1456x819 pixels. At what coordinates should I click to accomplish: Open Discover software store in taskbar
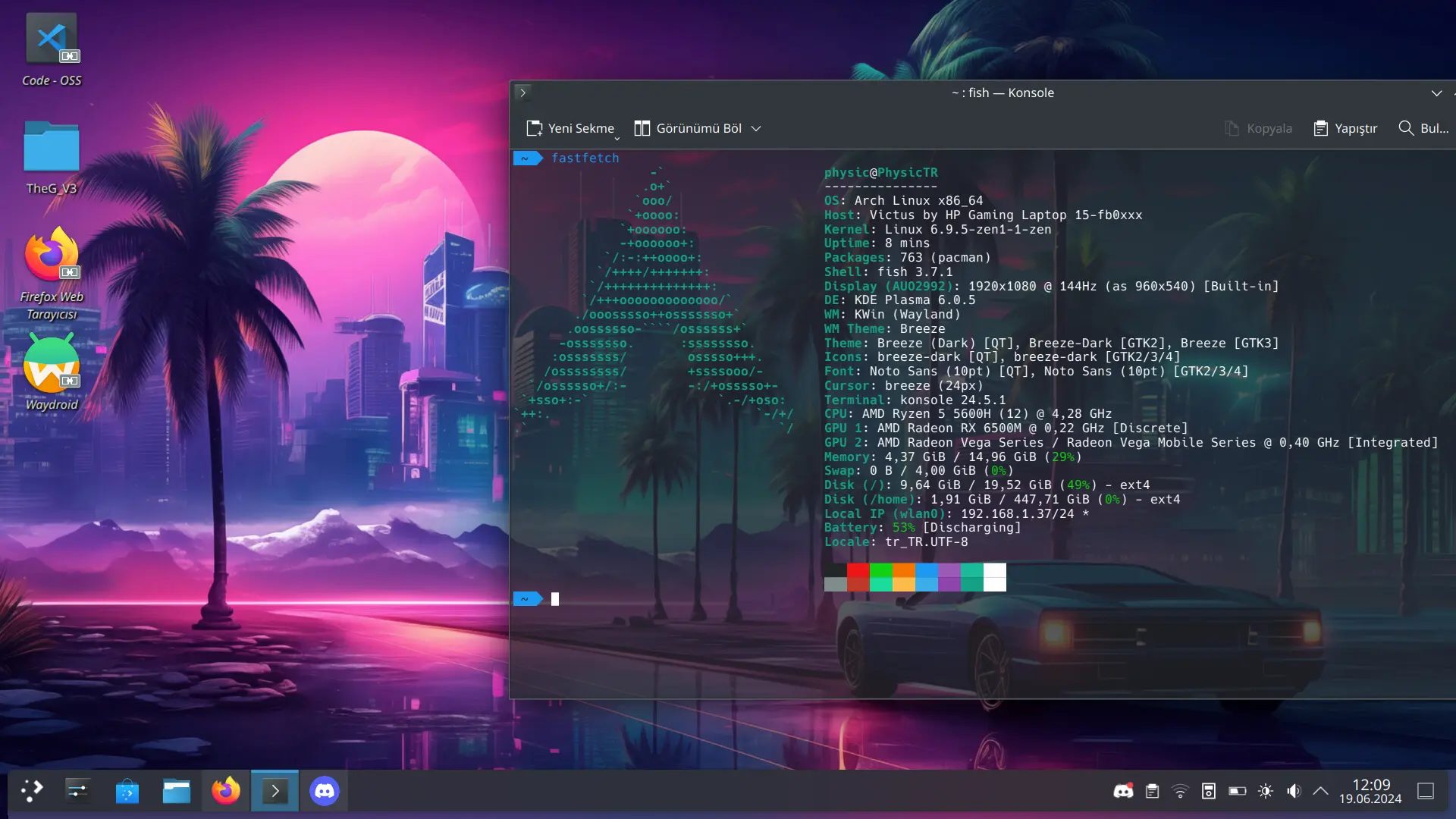127,791
